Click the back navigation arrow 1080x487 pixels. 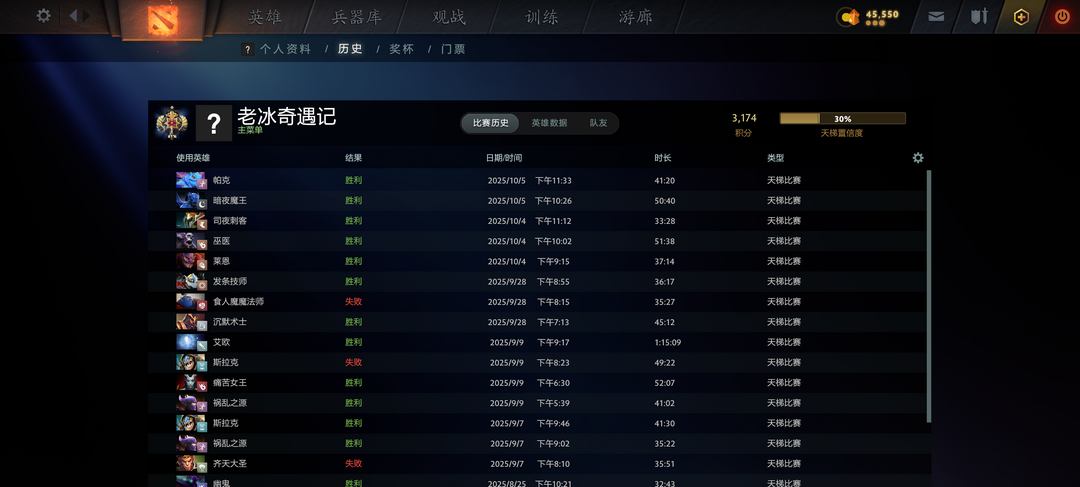tap(72, 16)
